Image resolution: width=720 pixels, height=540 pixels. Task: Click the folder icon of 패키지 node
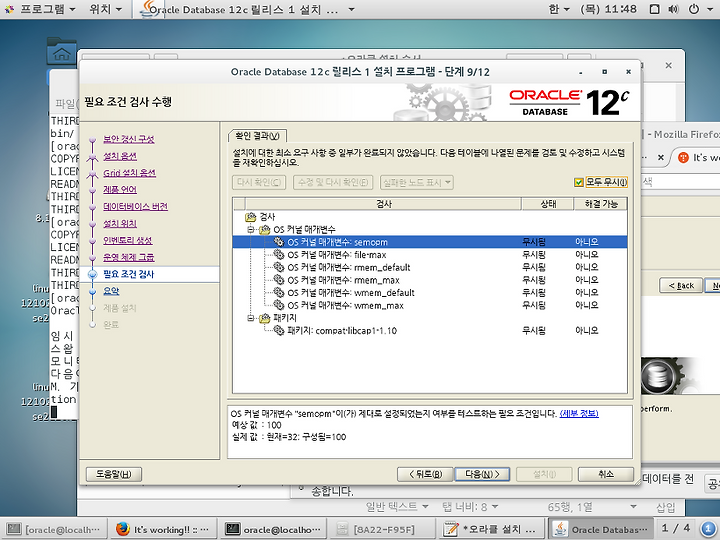point(265,318)
